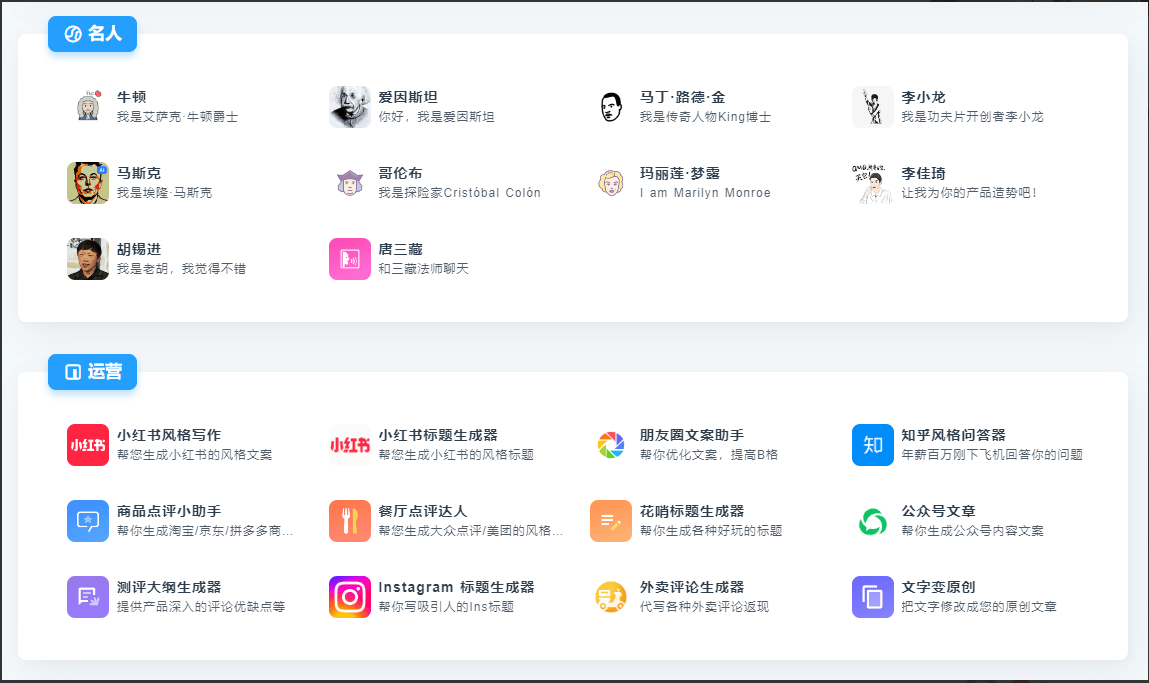
Task: Select the 餐厅点评达人 cutlery icon
Action: pos(349,521)
